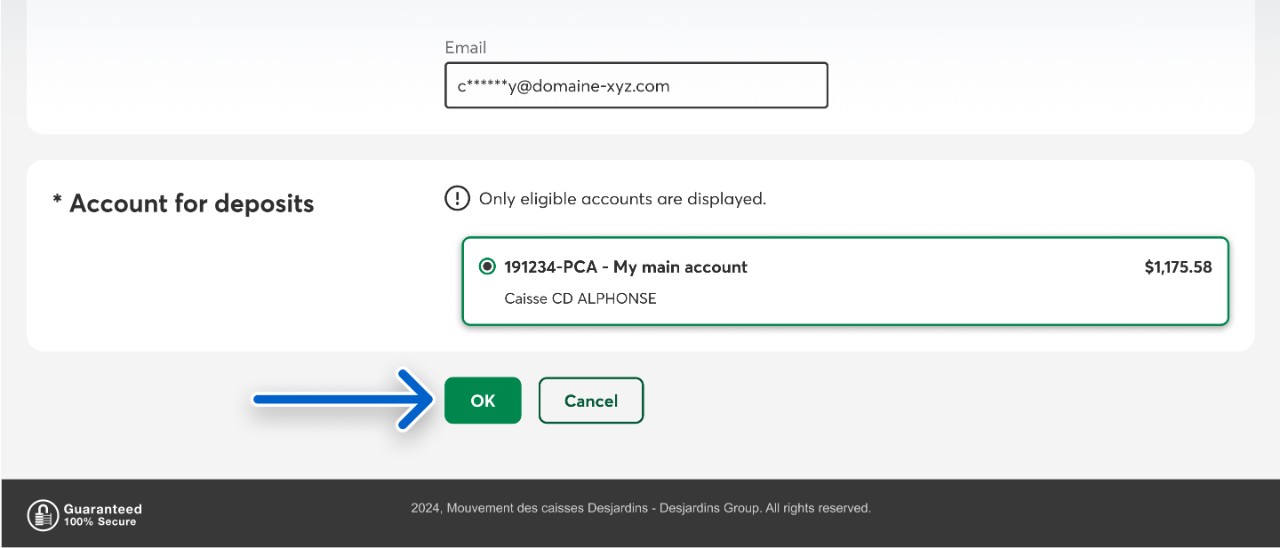The image size is (1280, 548).
Task: Click the "191234-PCA" account number
Action: click(x=550, y=267)
